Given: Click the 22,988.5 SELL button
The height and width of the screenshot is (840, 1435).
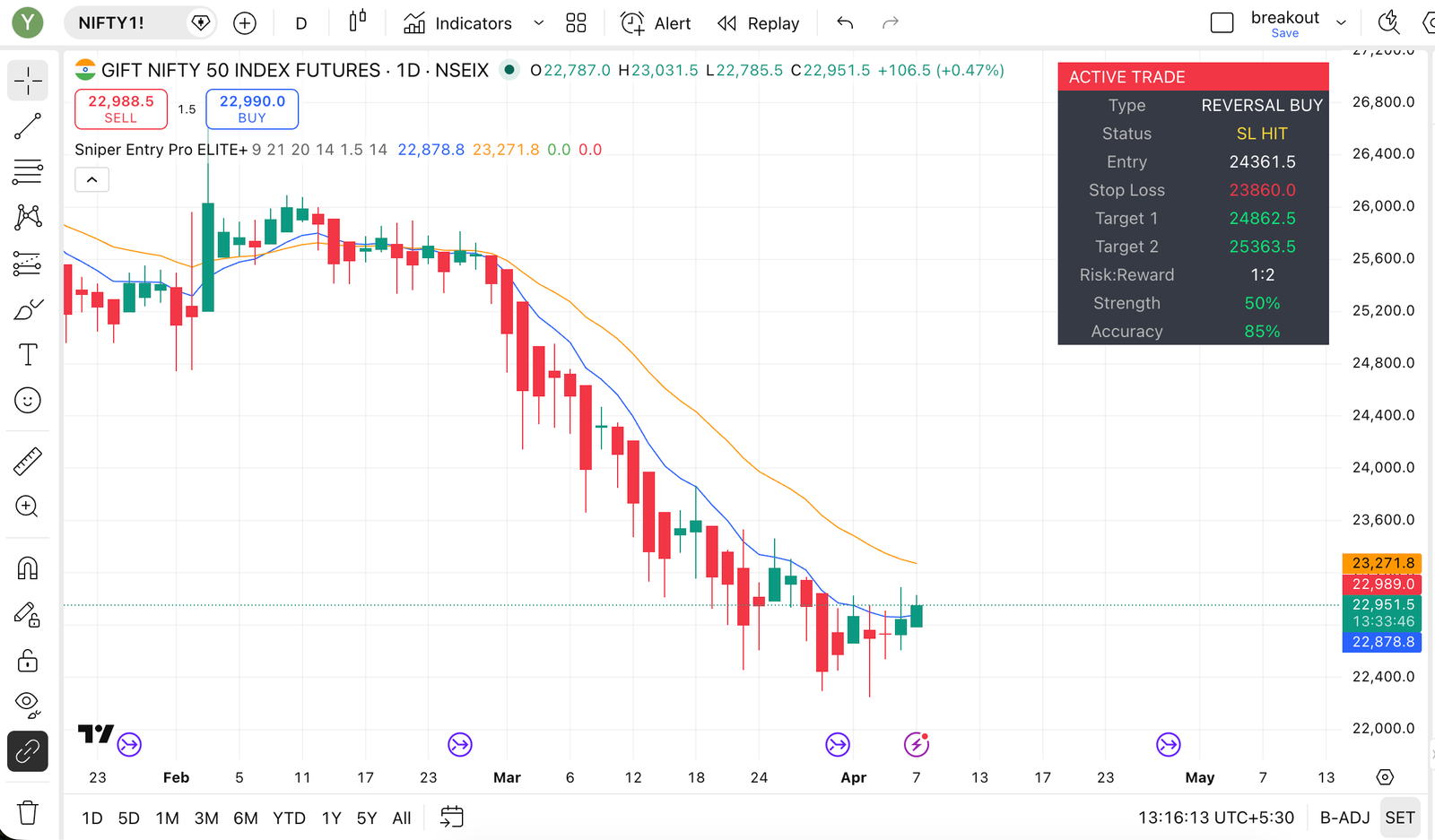Looking at the screenshot, I should pyautogui.click(x=121, y=108).
